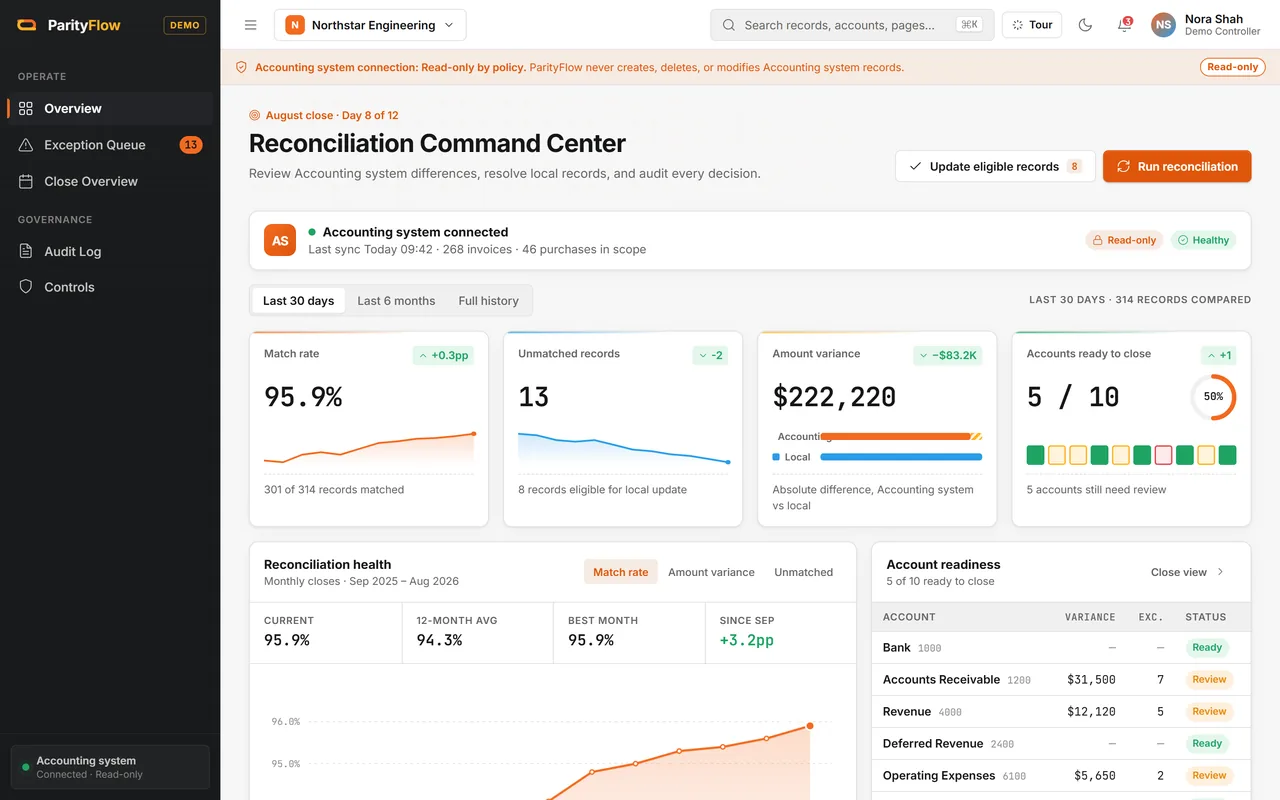Click Update eligible records button
Viewport: 1280px width, 800px height.
(995, 166)
